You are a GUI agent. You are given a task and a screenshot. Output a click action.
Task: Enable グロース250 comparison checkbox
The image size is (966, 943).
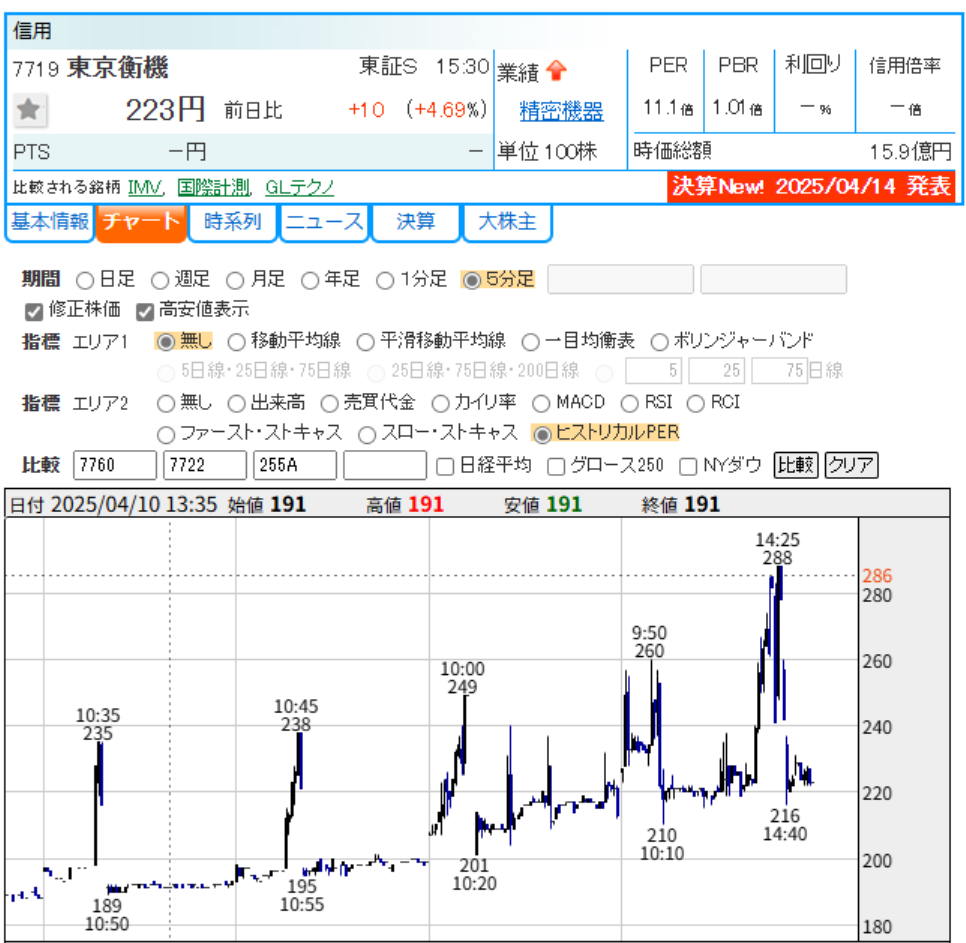(x=556, y=466)
